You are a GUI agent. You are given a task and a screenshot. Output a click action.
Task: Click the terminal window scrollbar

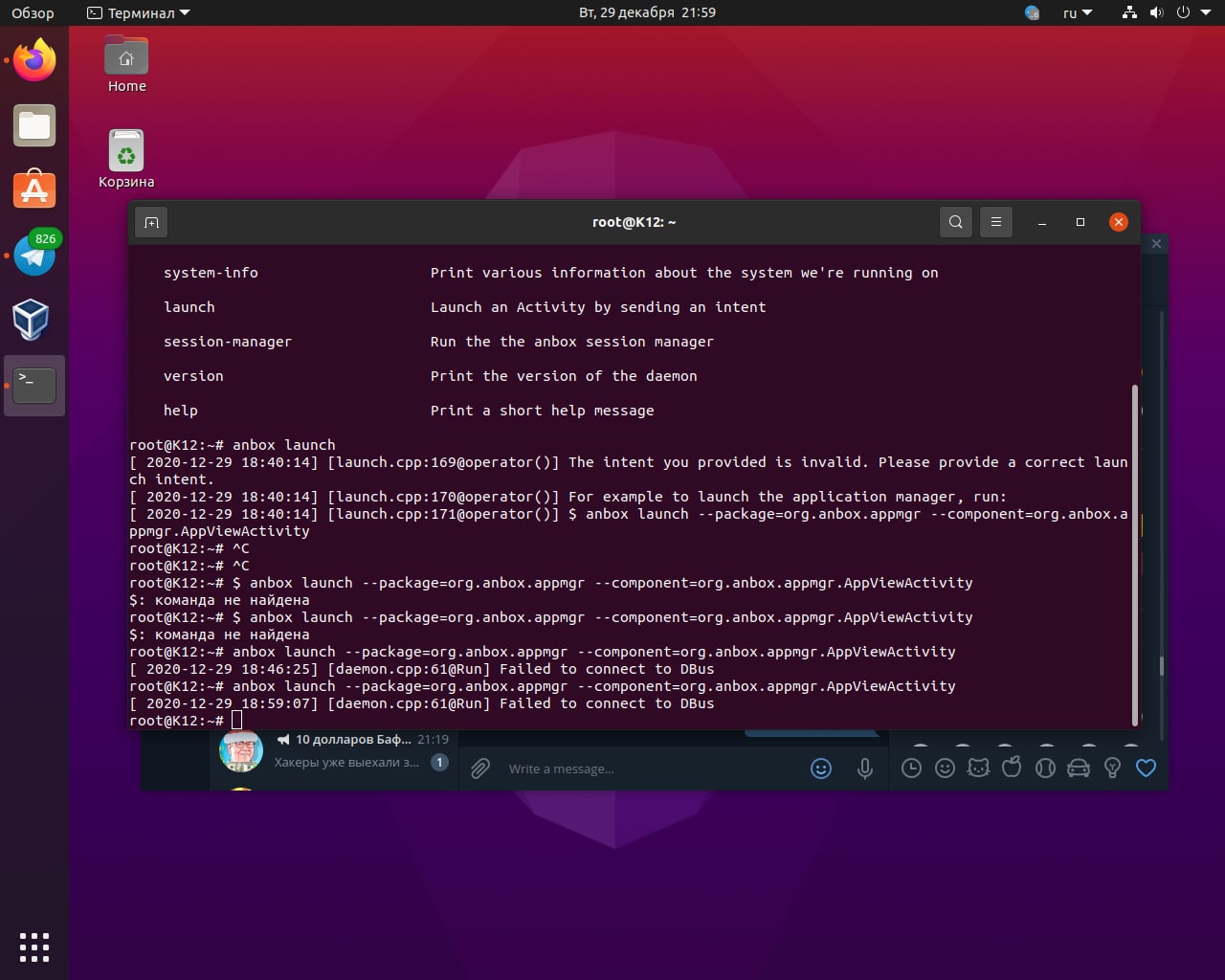point(1135,554)
